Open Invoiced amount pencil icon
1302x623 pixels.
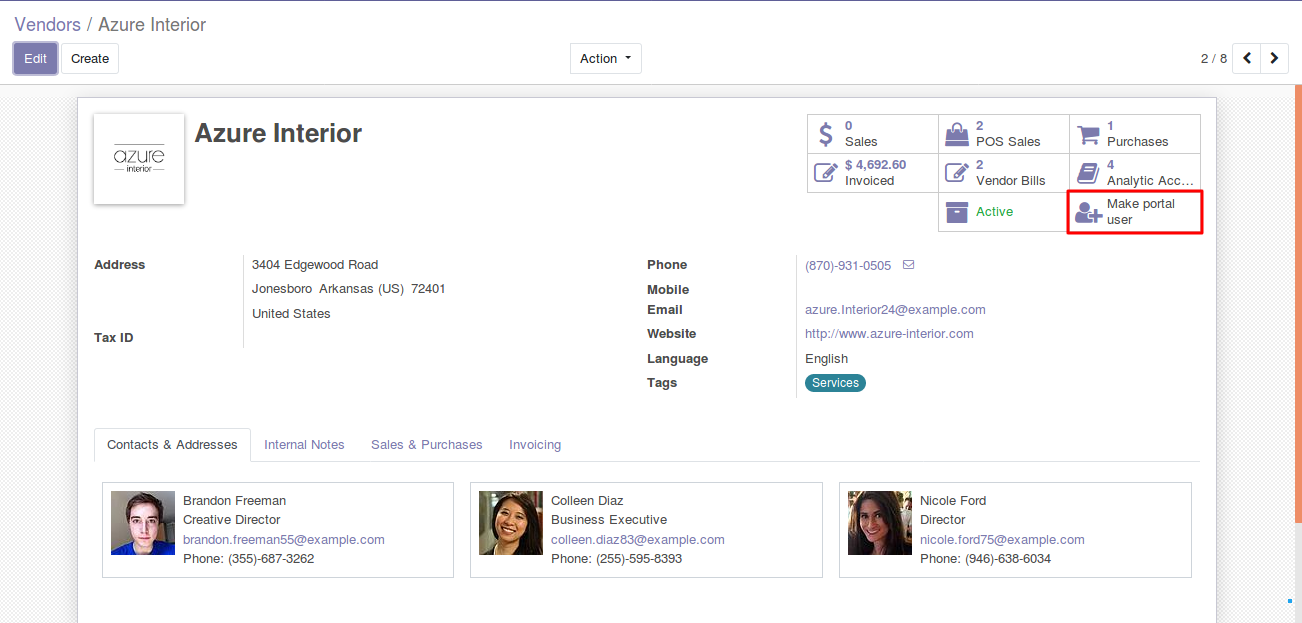[825, 173]
